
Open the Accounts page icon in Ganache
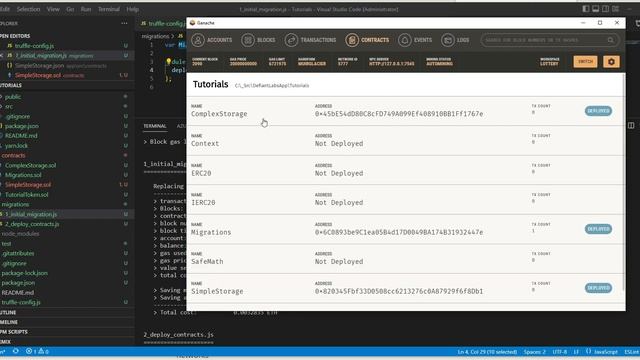tap(198, 40)
